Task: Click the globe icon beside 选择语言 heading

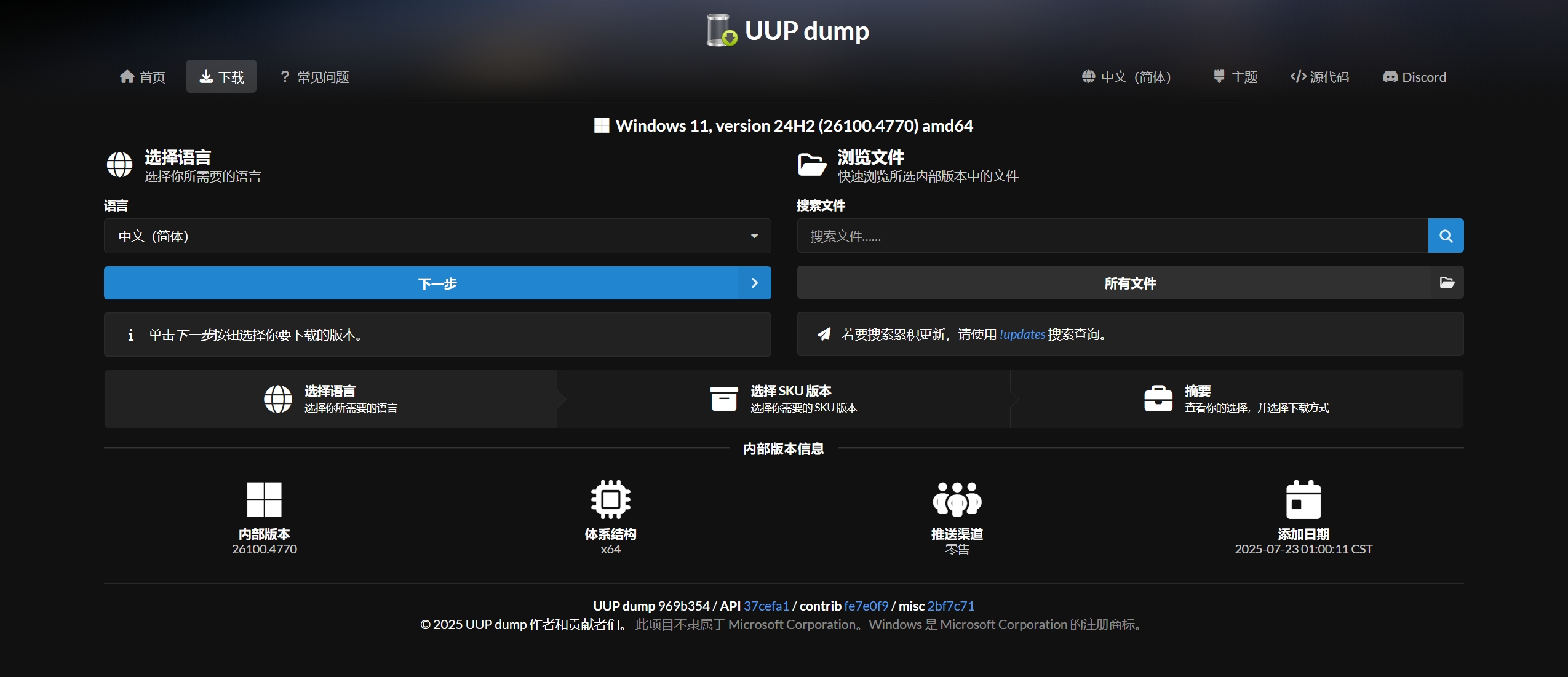Action: [119, 165]
